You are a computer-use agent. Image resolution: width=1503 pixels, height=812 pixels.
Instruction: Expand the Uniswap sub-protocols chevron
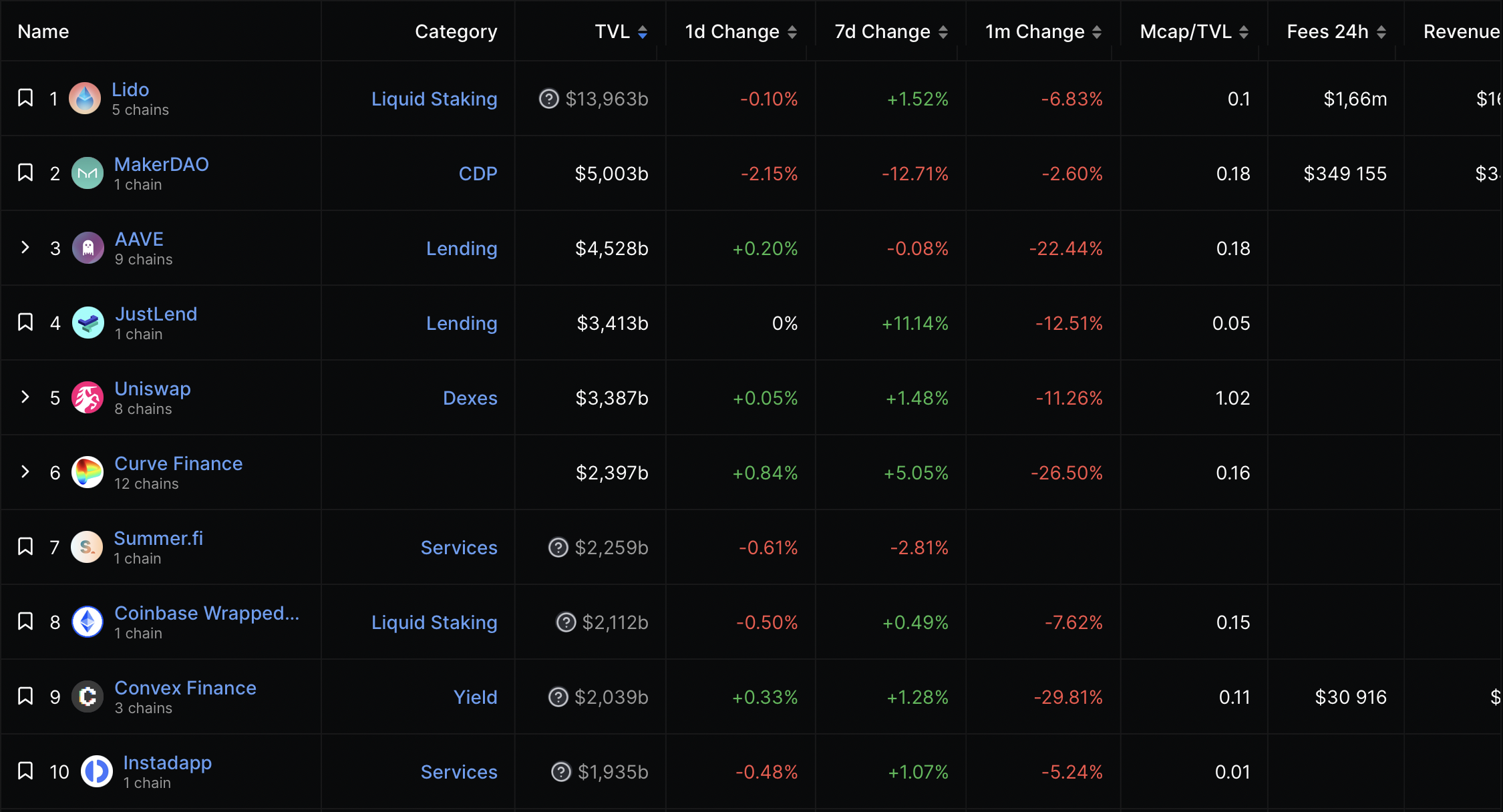(25, 397)
